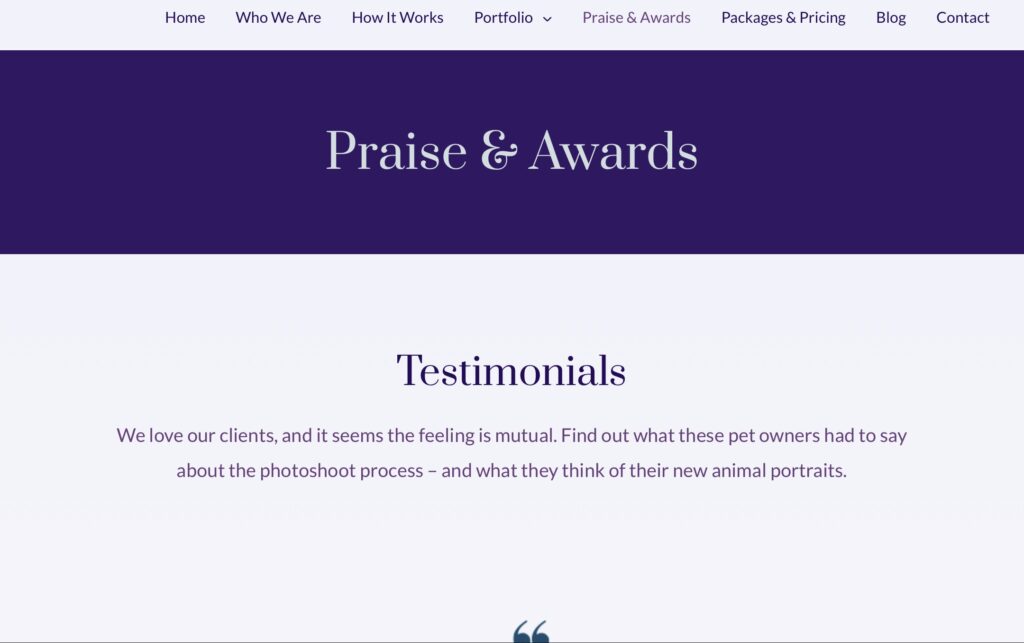
Task: Go to Who We Are page
Action: pyautogui.click(x=278, y=18)
